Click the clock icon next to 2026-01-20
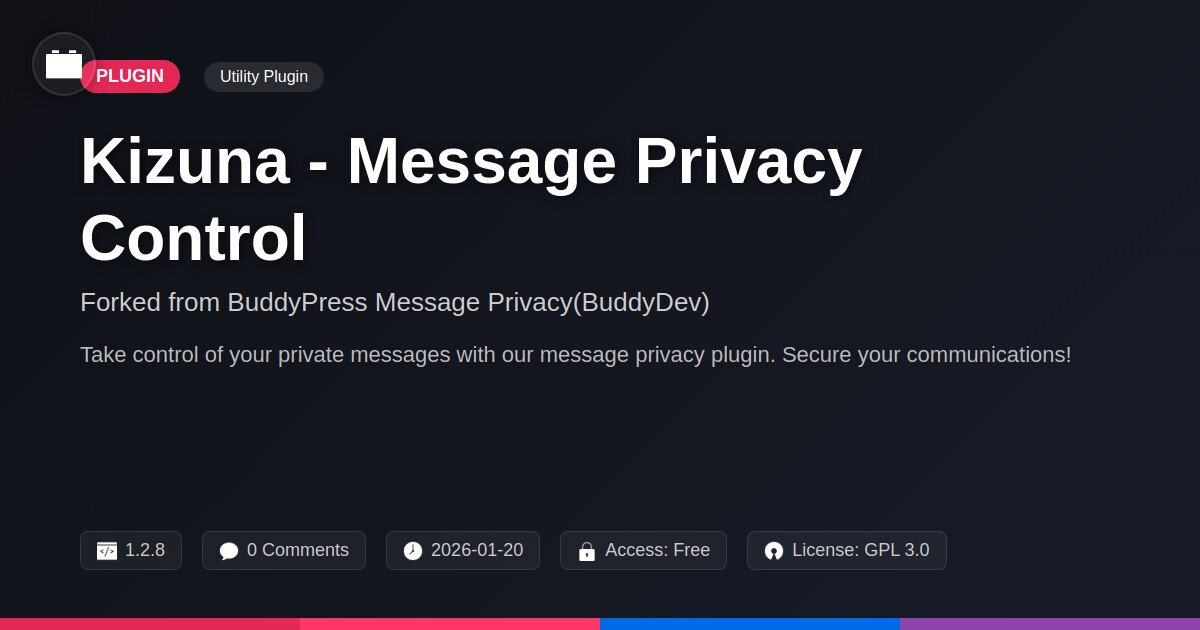 pyautogui.click(x=413, y=551)
